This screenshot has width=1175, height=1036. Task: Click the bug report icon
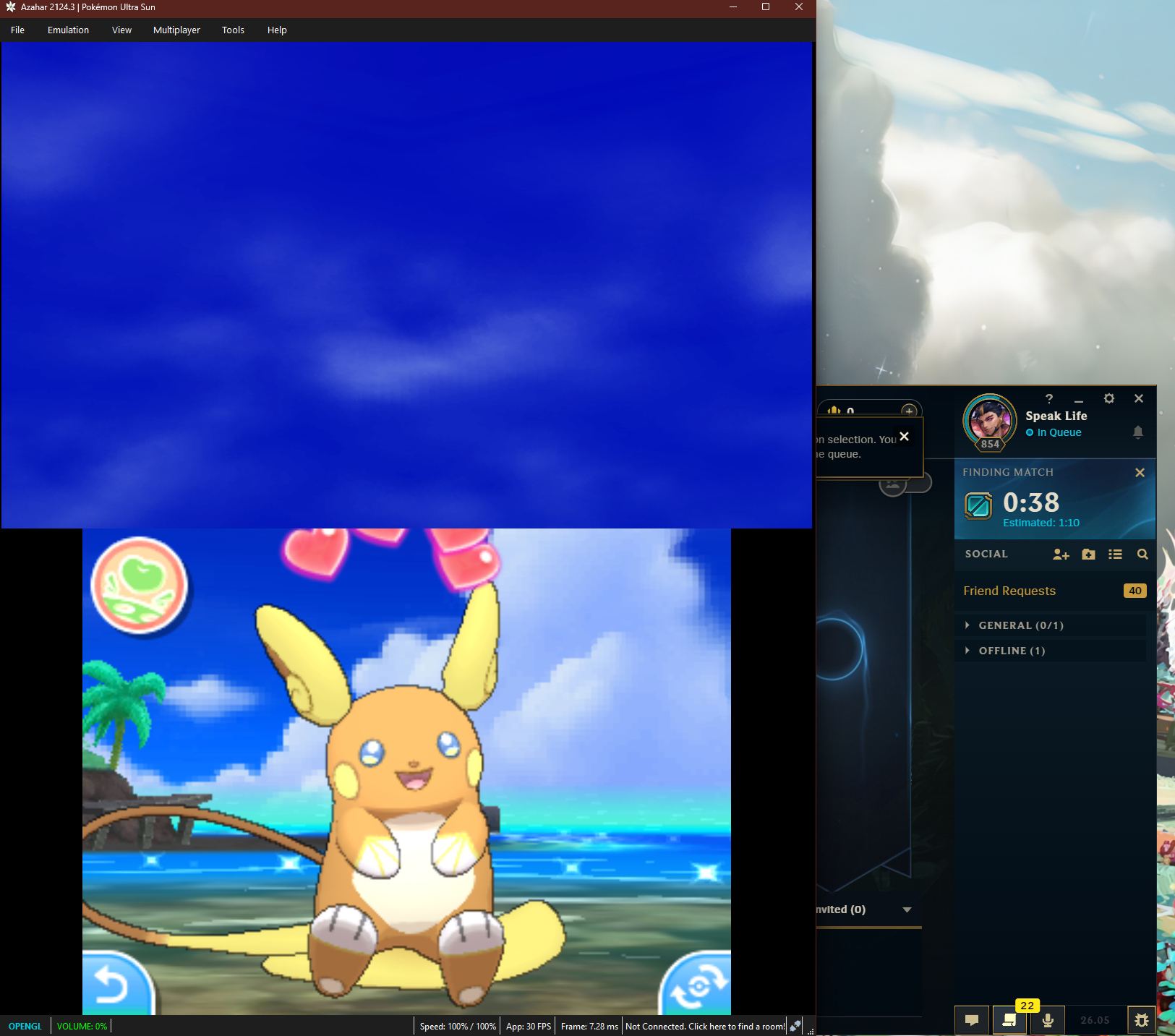pyautogui.click(x=1141, y=1020)
